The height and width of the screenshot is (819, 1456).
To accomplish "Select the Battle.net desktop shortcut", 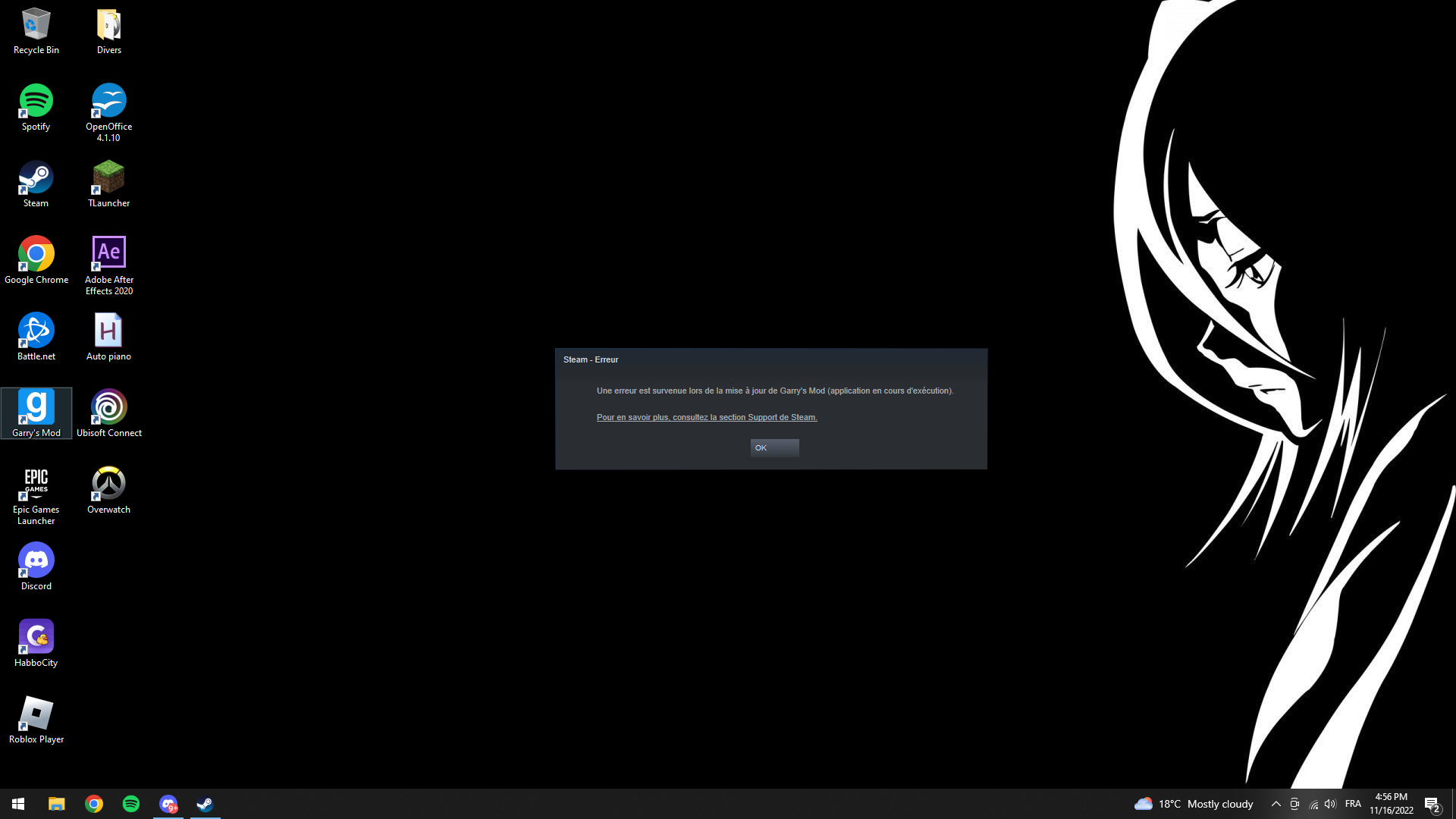I will (x=36, y=338).
